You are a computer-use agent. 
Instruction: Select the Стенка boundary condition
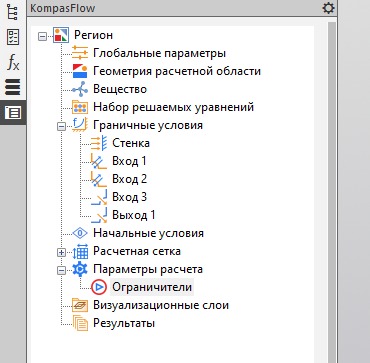pos(131,143)
